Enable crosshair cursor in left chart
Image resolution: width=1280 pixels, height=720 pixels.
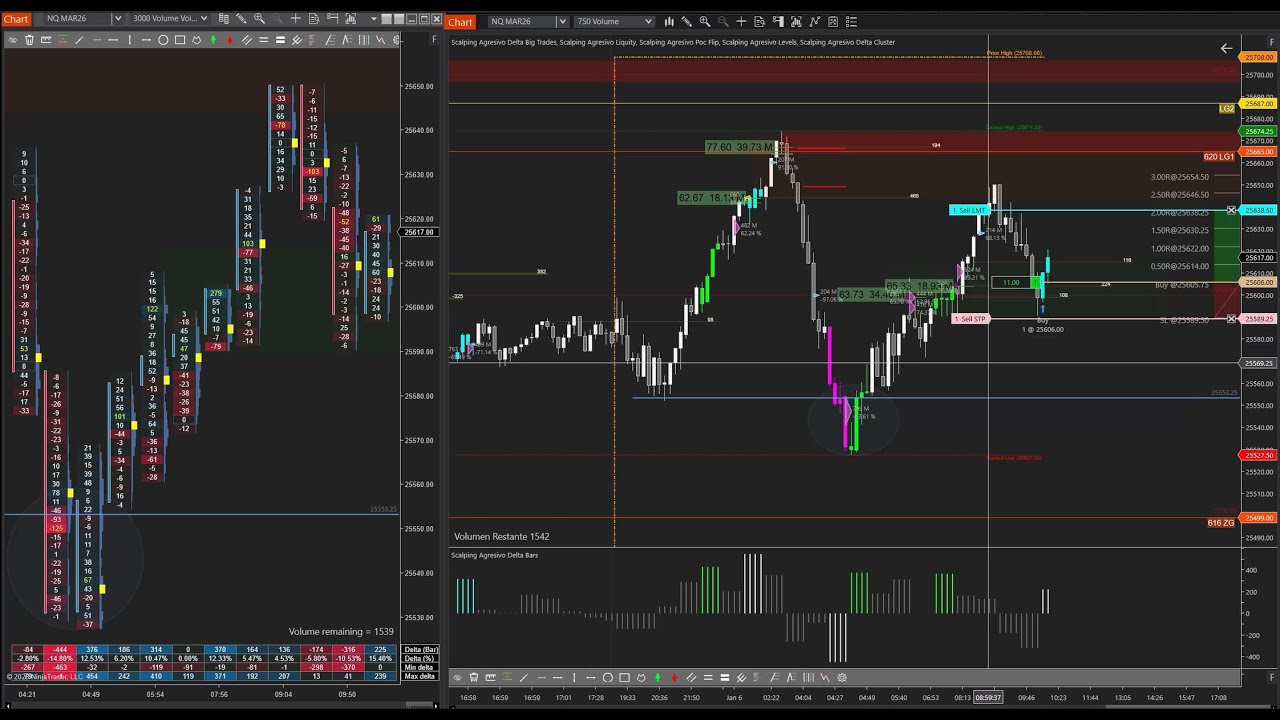point(295,19)
